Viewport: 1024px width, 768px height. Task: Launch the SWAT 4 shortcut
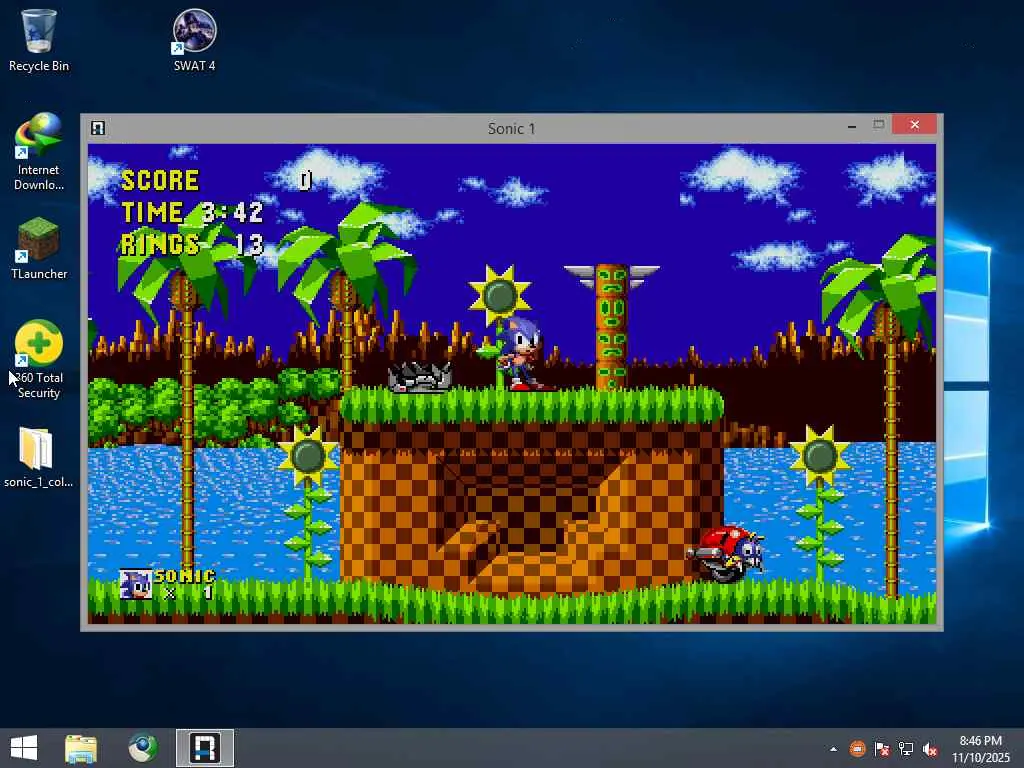195,40
